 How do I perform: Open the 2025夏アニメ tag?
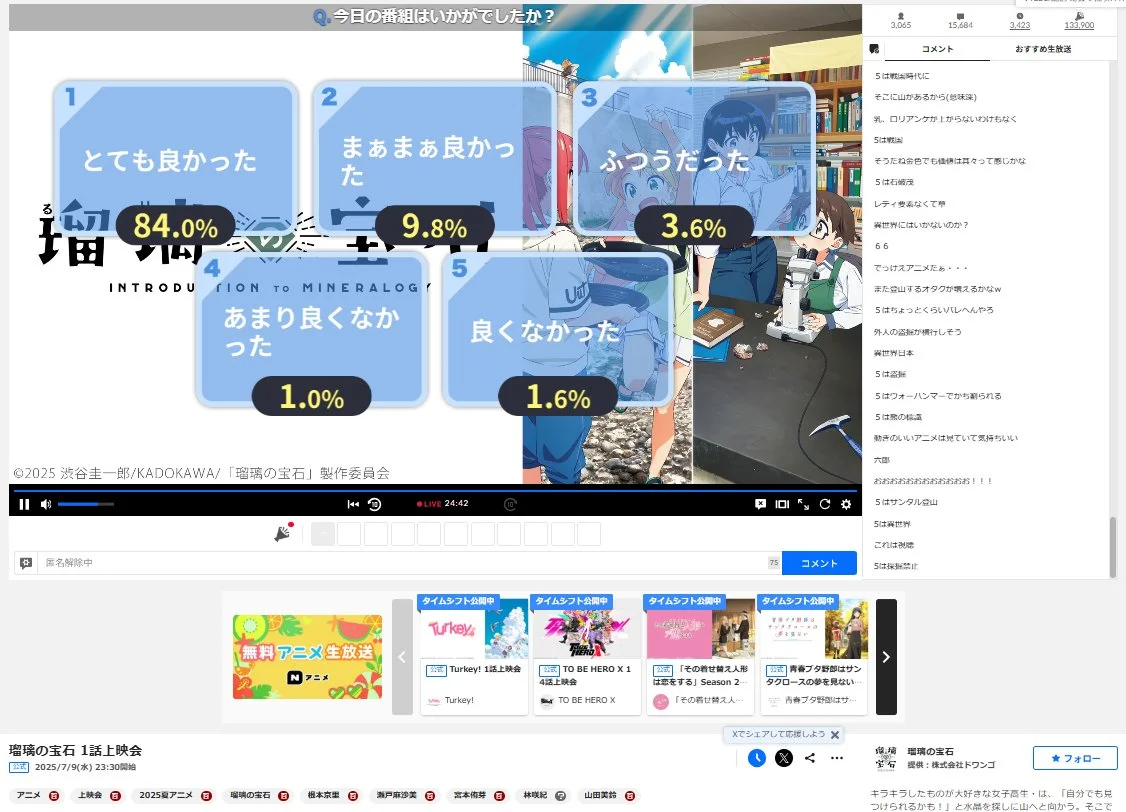[x=166, y=795]
